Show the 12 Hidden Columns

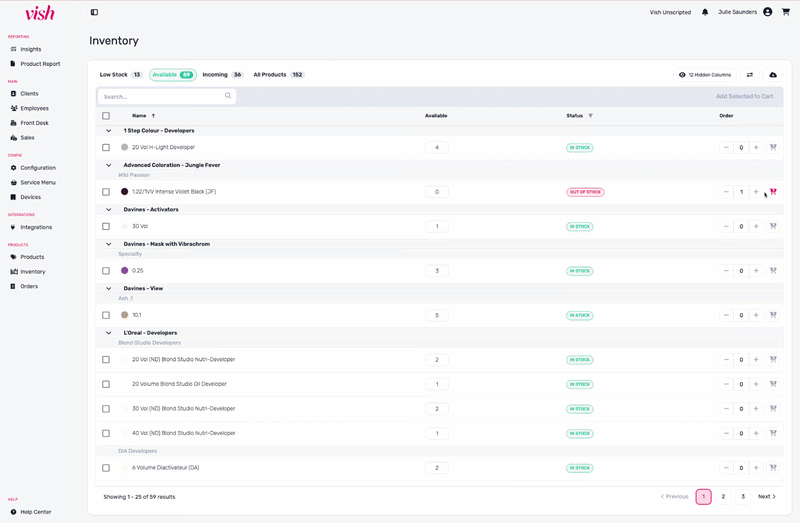pos(705,75)
